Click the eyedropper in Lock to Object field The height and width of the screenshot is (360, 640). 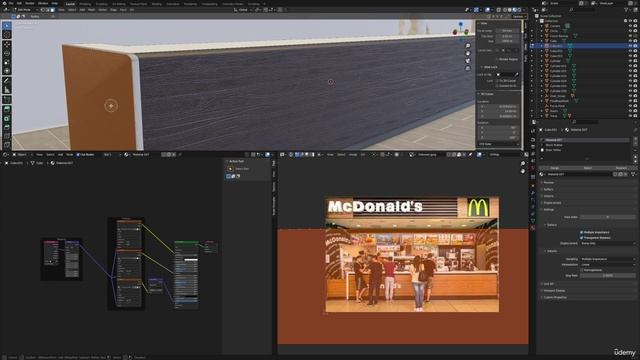[516, 75]
